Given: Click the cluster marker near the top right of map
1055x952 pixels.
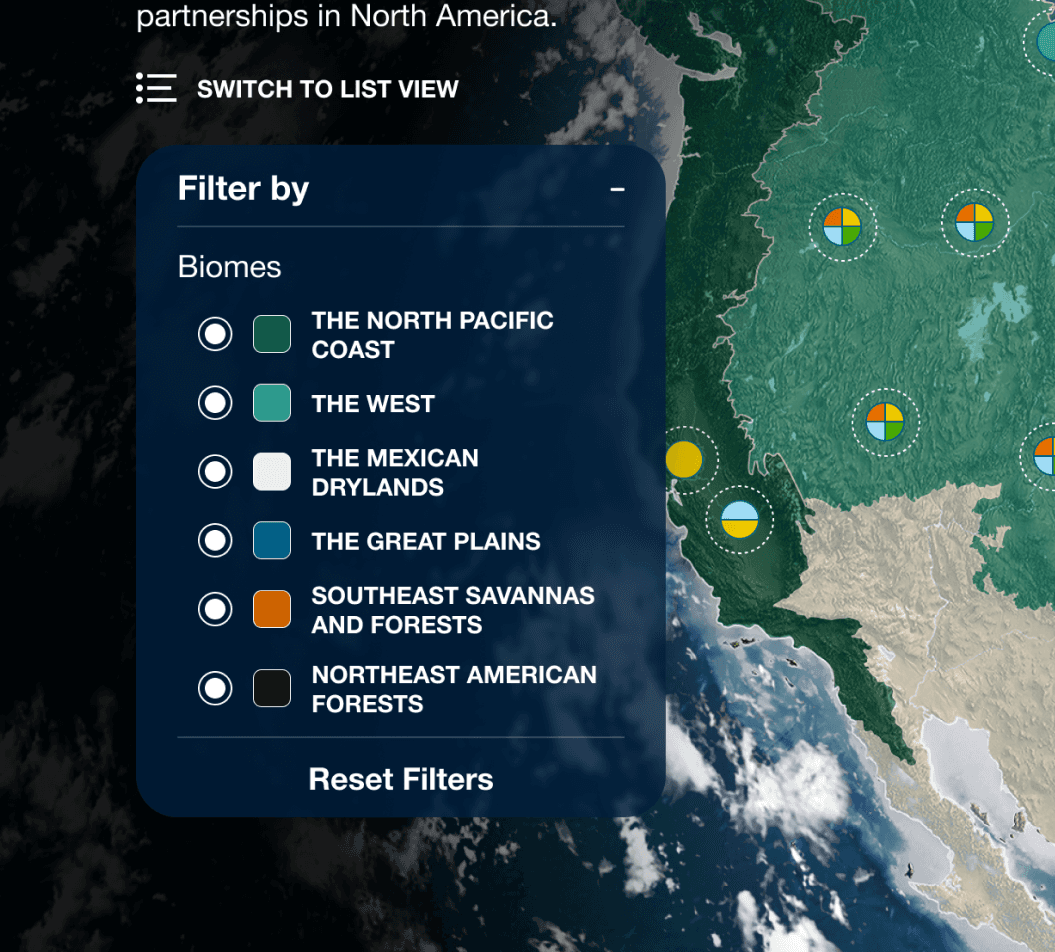Looking at the screenshot, I should (974, 222).
